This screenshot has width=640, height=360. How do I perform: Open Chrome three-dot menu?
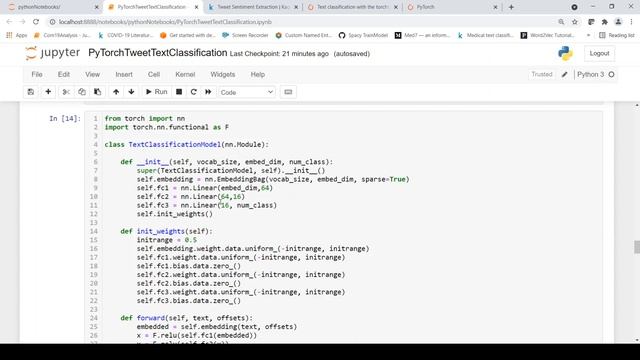[631, 22]
